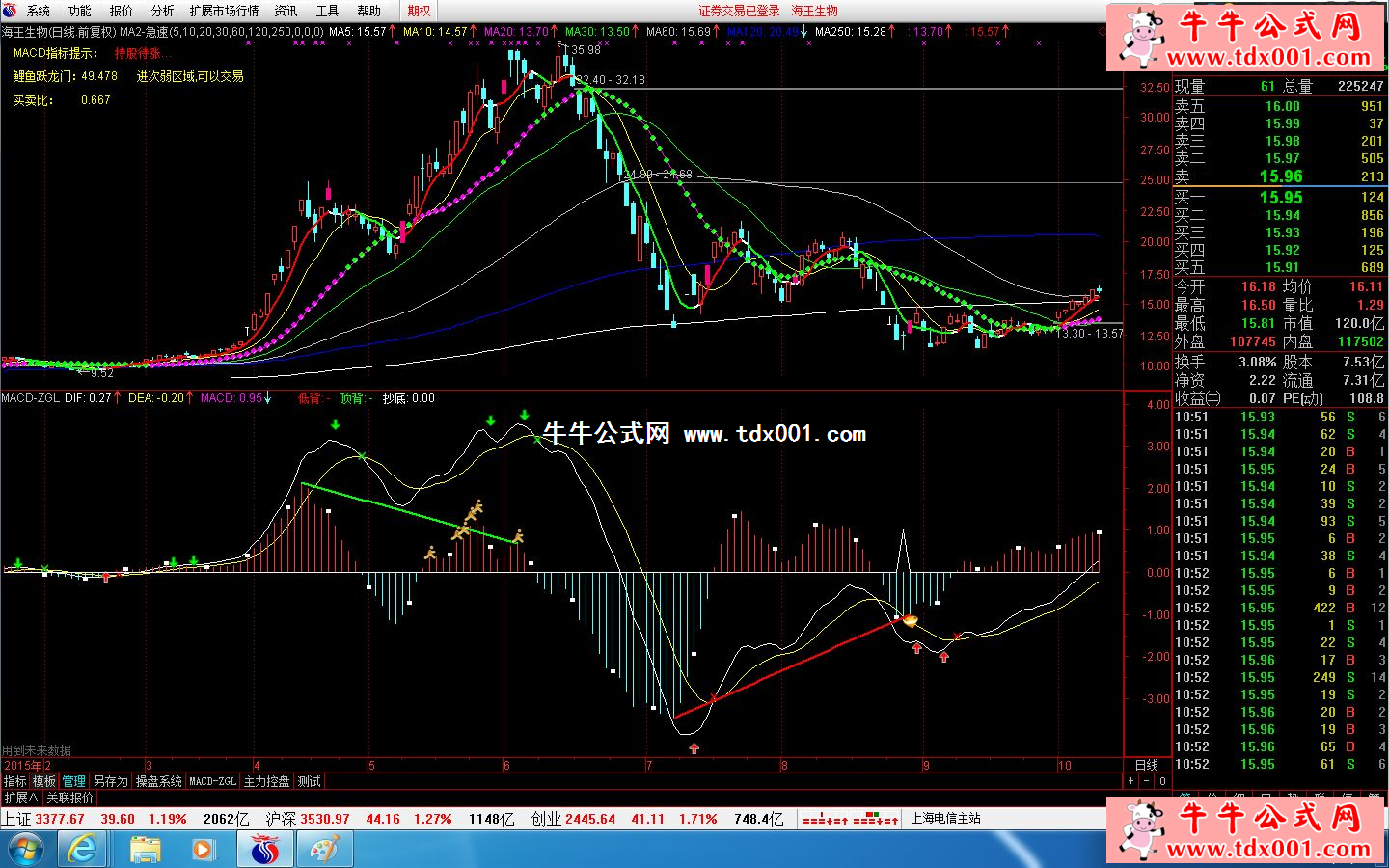Launch Windows Media Player from taskbar
The image size is (1389, 868).
click(x=204, y=850)
